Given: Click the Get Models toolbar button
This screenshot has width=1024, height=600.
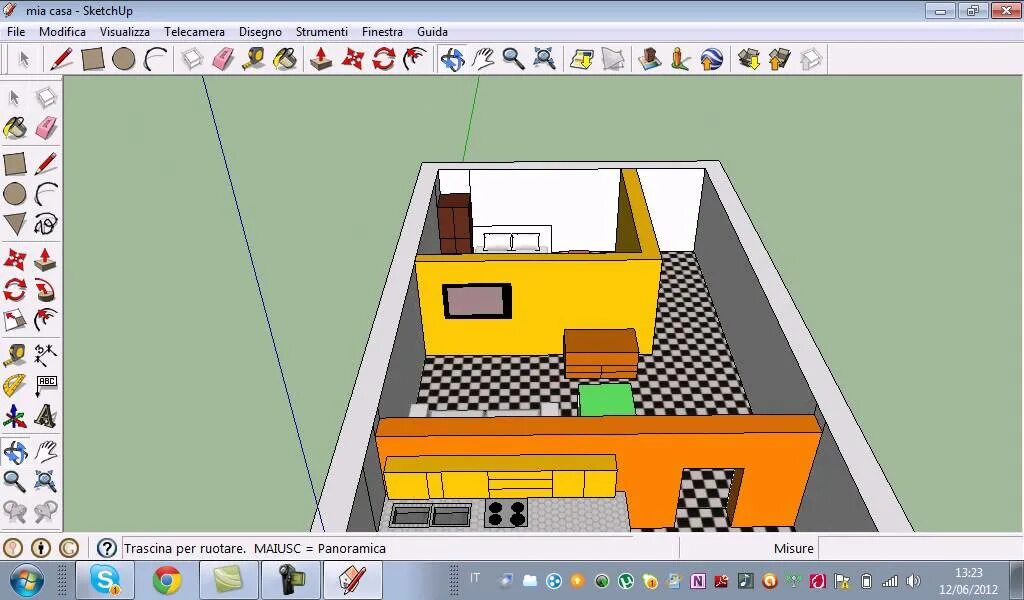Looking at the screenshot, I should tap(748, 59).
